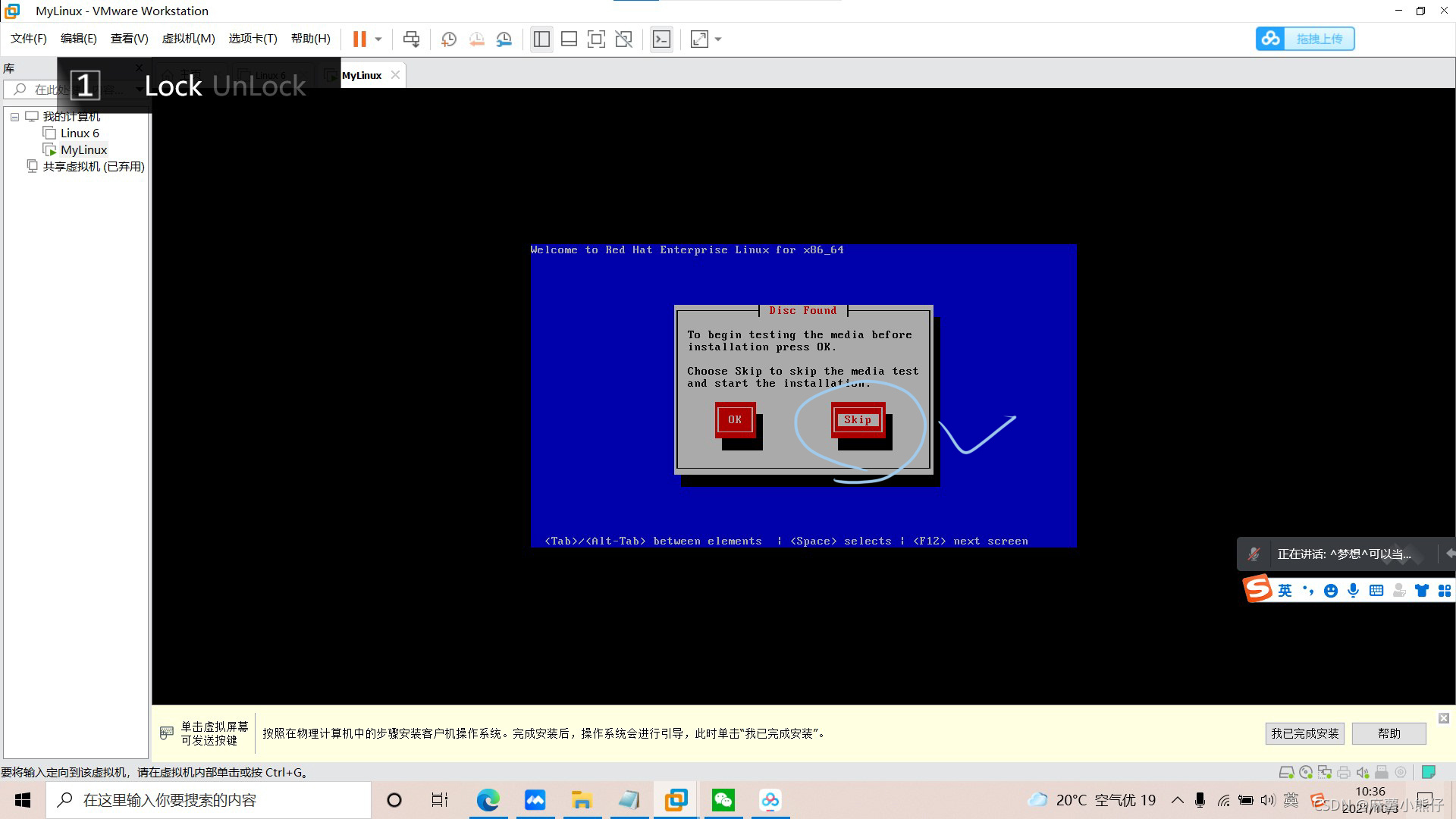Collapse the 我的计算机 tree node
Screen dimensions: 1456x819
pyautogui.click(x=14, y=117)
